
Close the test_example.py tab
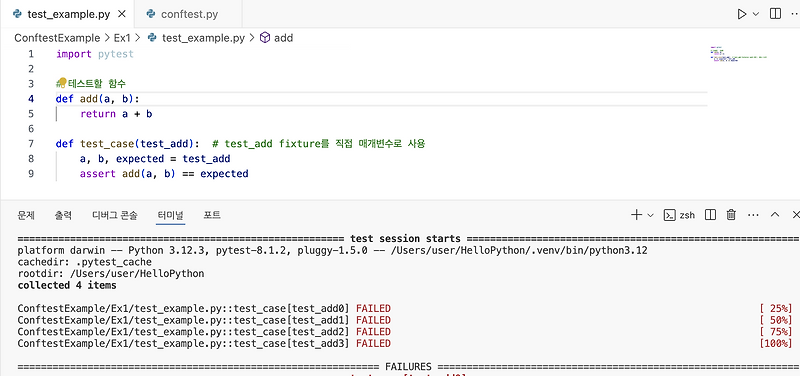[121, 14]
